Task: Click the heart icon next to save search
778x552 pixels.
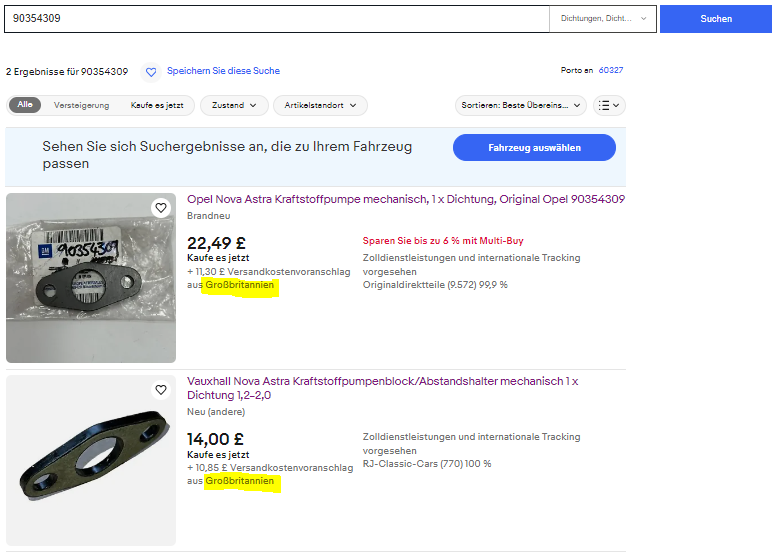Action: point(151,72)
